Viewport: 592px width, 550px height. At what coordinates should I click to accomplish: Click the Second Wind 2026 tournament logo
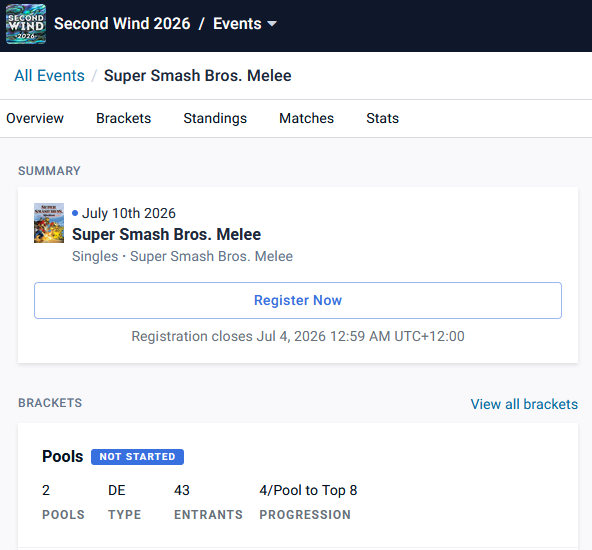tap(26, 24)
